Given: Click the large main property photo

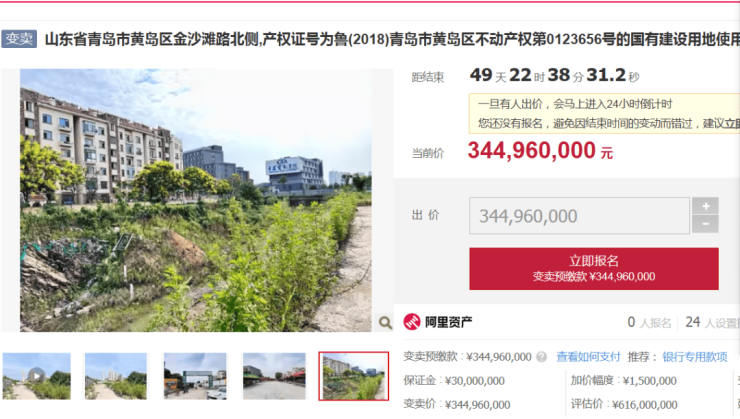Looking at the screenshot, I should [196, 200].
